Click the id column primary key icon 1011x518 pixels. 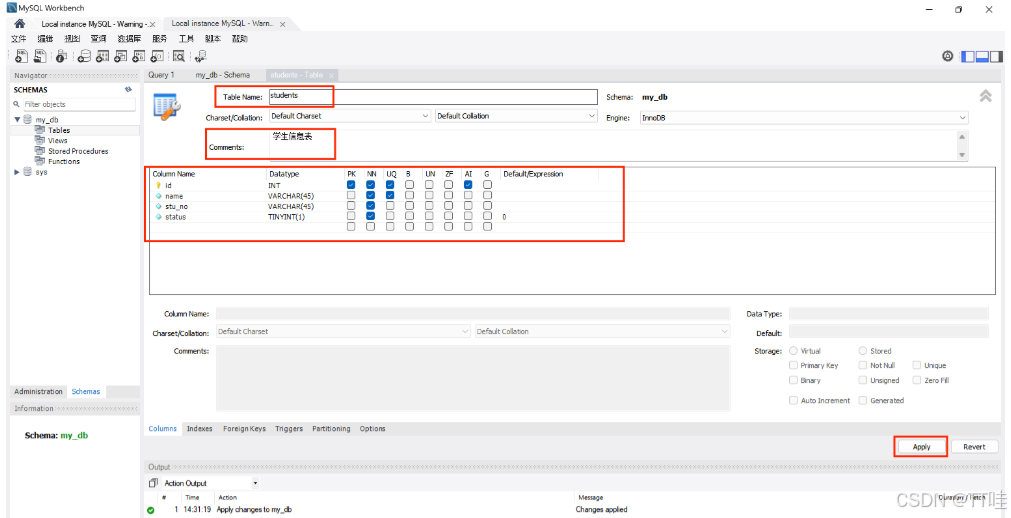pyautogui.click(x=159, y=185)
